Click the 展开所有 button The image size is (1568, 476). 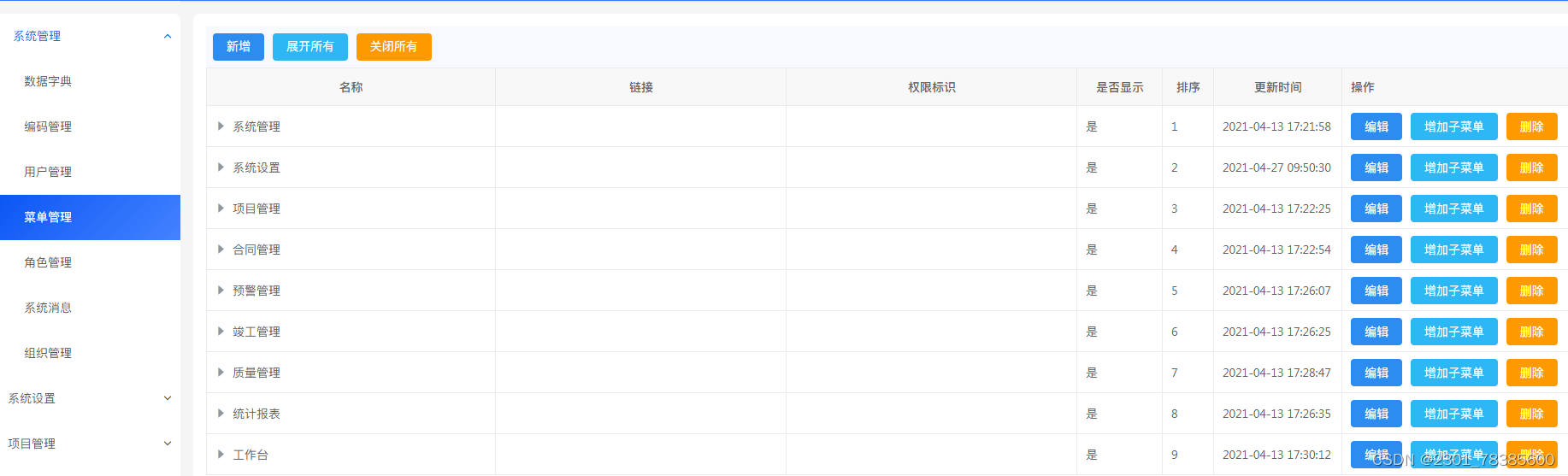point(310,47)
